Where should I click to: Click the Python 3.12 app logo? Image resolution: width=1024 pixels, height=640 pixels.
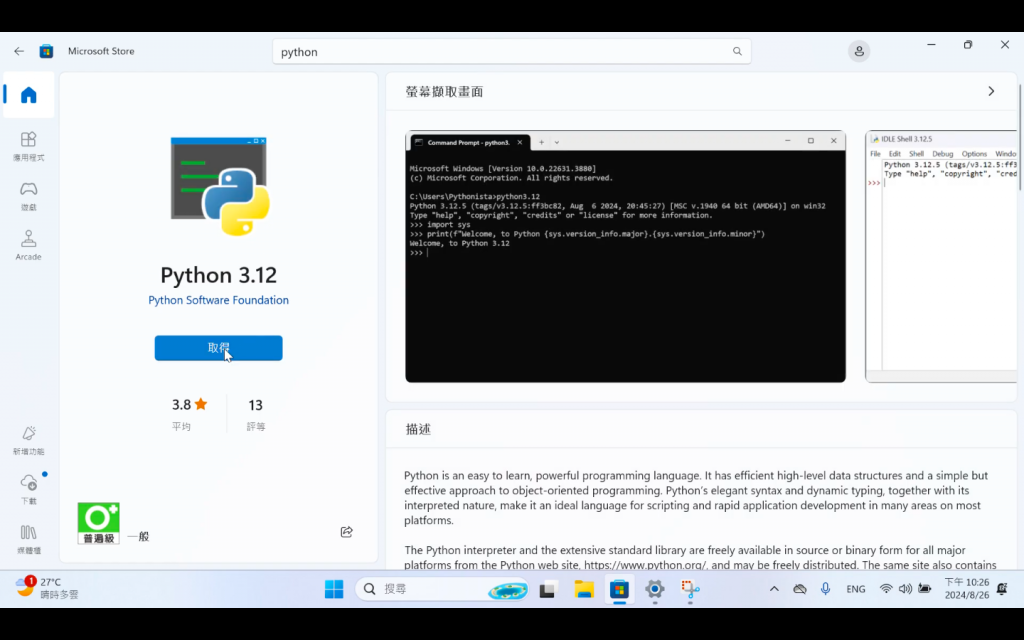click(x=220, y=186)
